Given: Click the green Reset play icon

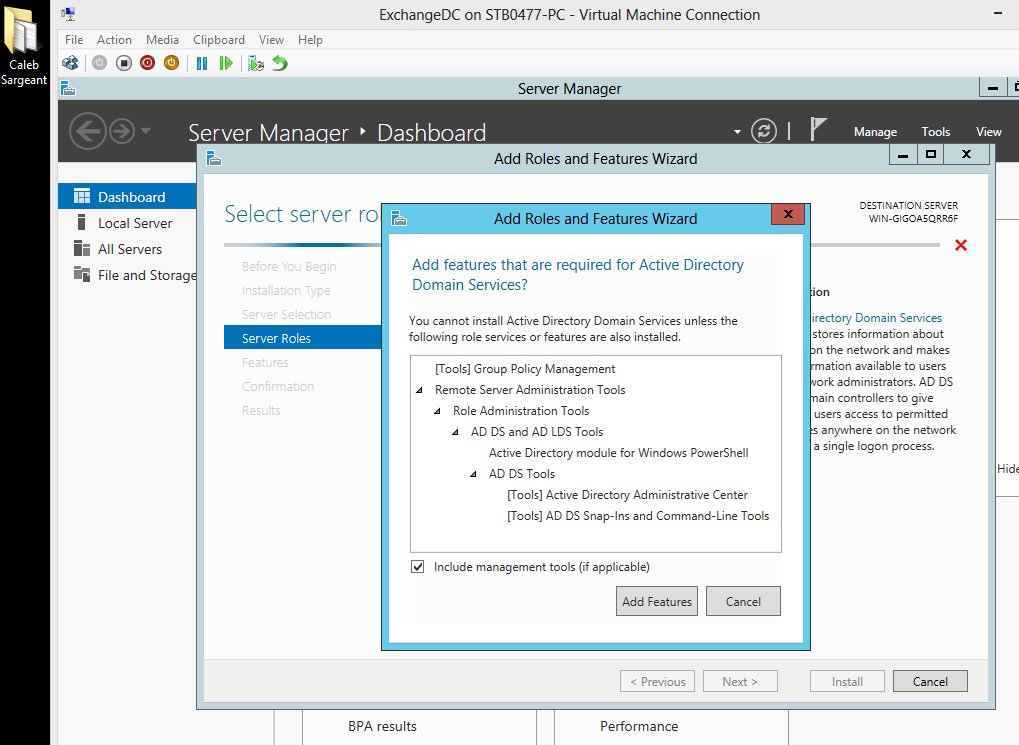Looking at the screenshot, I should click(x=226, y=63).
